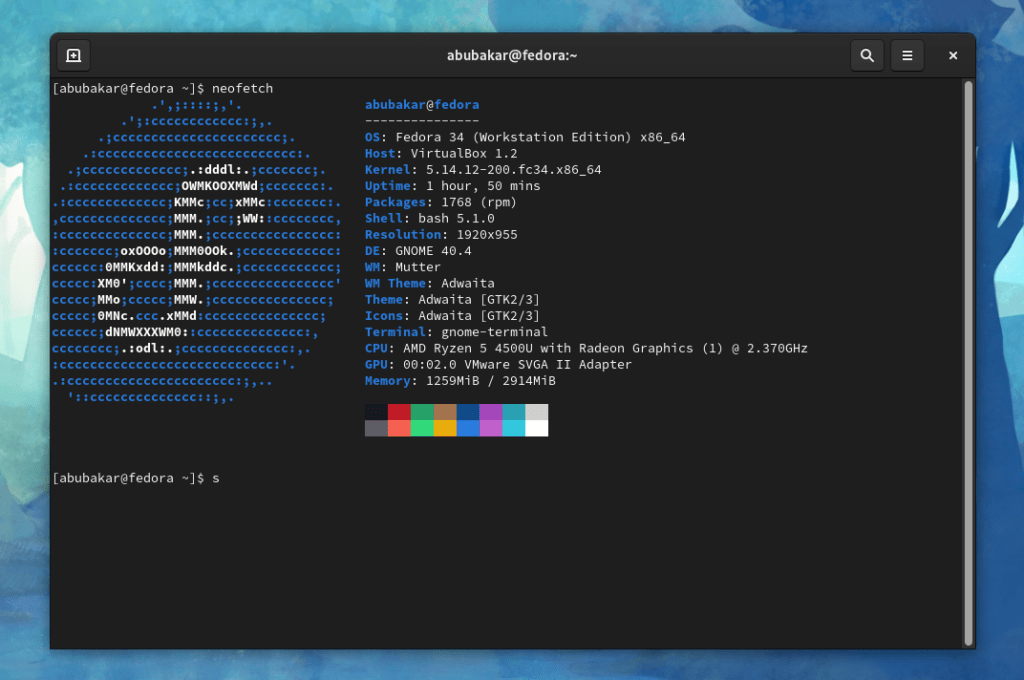Click the abubakar@fedora title bar text

(x=512, y=55)
